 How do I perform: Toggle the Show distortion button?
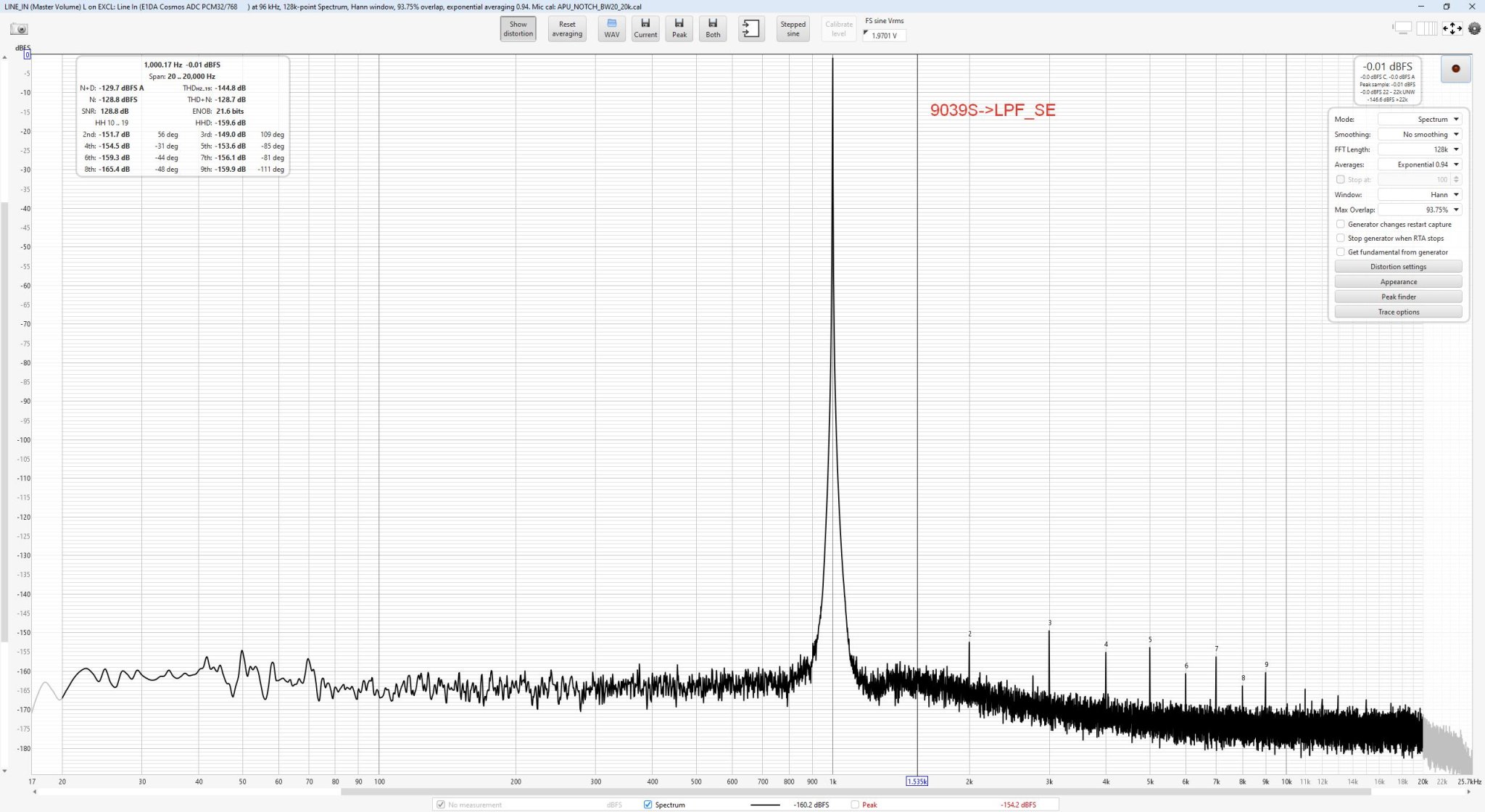click(518, 29)
